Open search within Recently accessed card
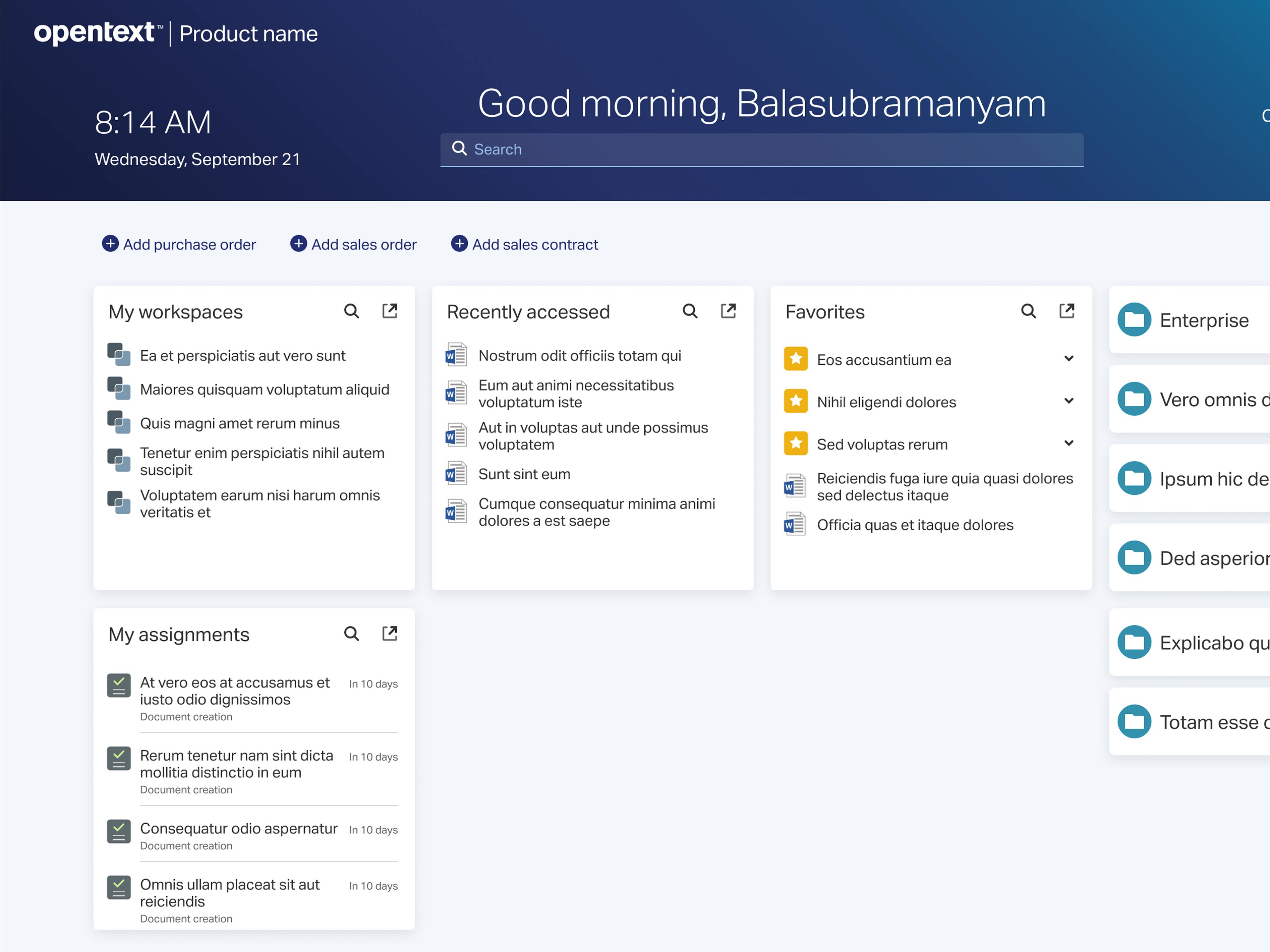The width and height of the screenshot is (1270, 952). tap(690, 311)
